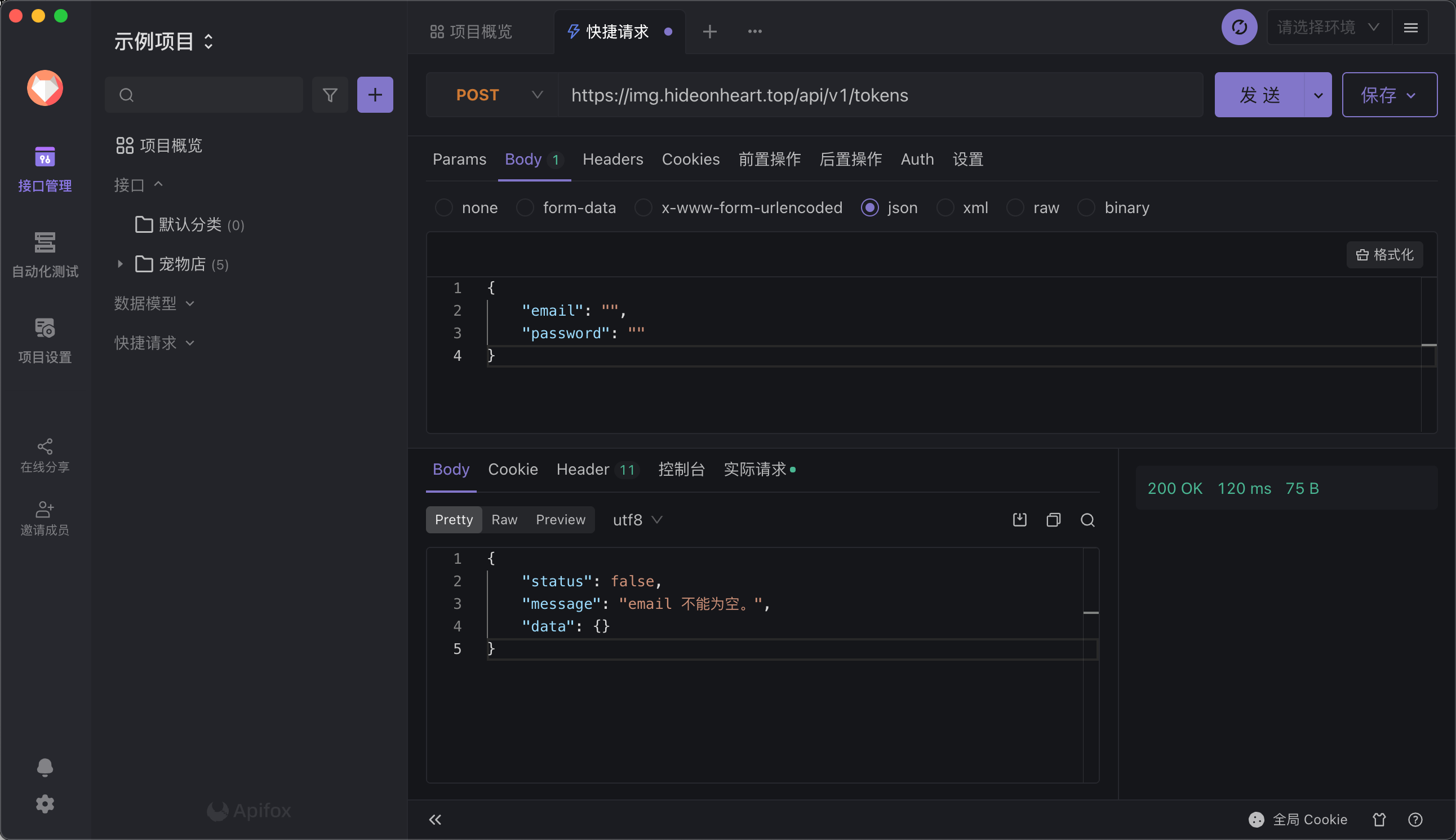Copy the response body
The width and height of the screenshot is (1456, 840).
click(x=1054, y=520)
